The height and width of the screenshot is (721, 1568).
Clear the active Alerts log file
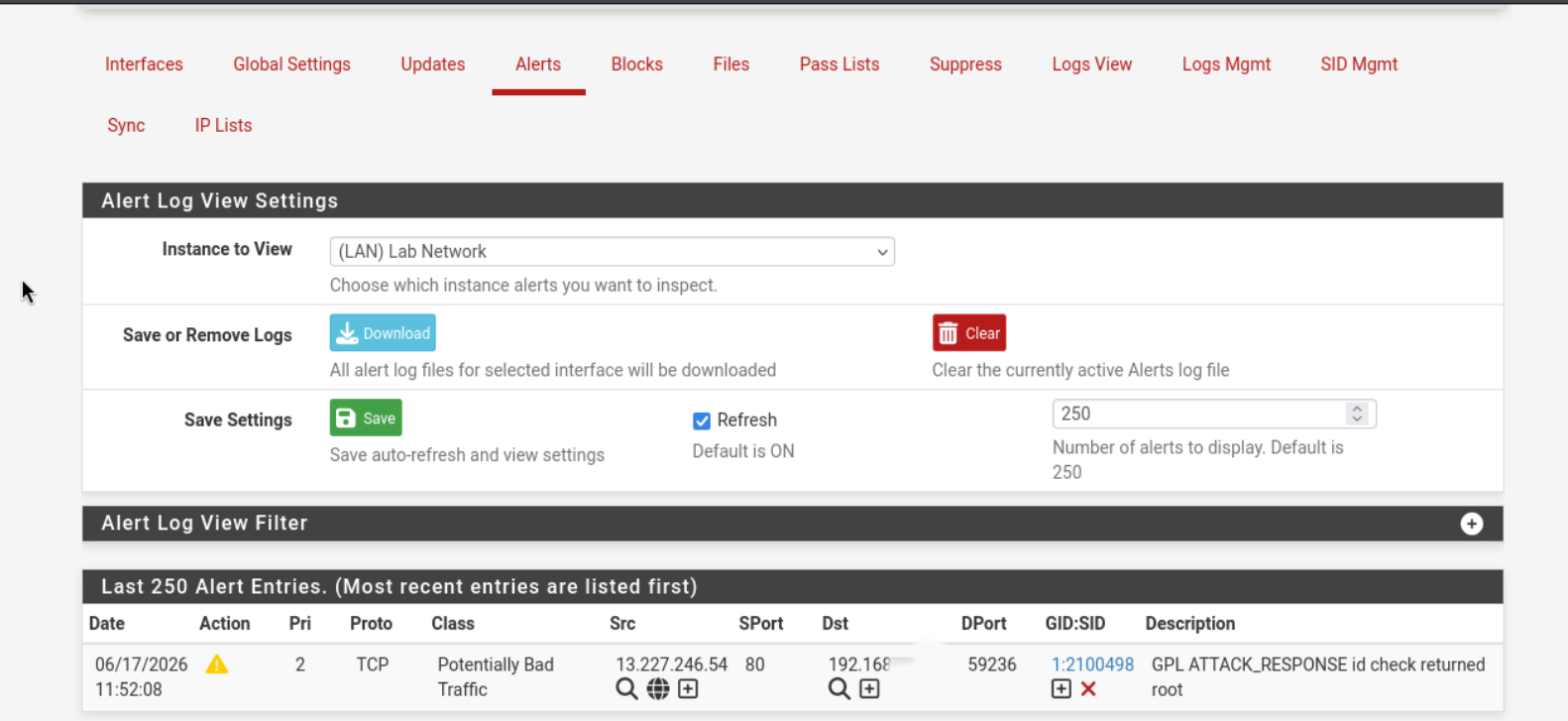coord(969,333)
